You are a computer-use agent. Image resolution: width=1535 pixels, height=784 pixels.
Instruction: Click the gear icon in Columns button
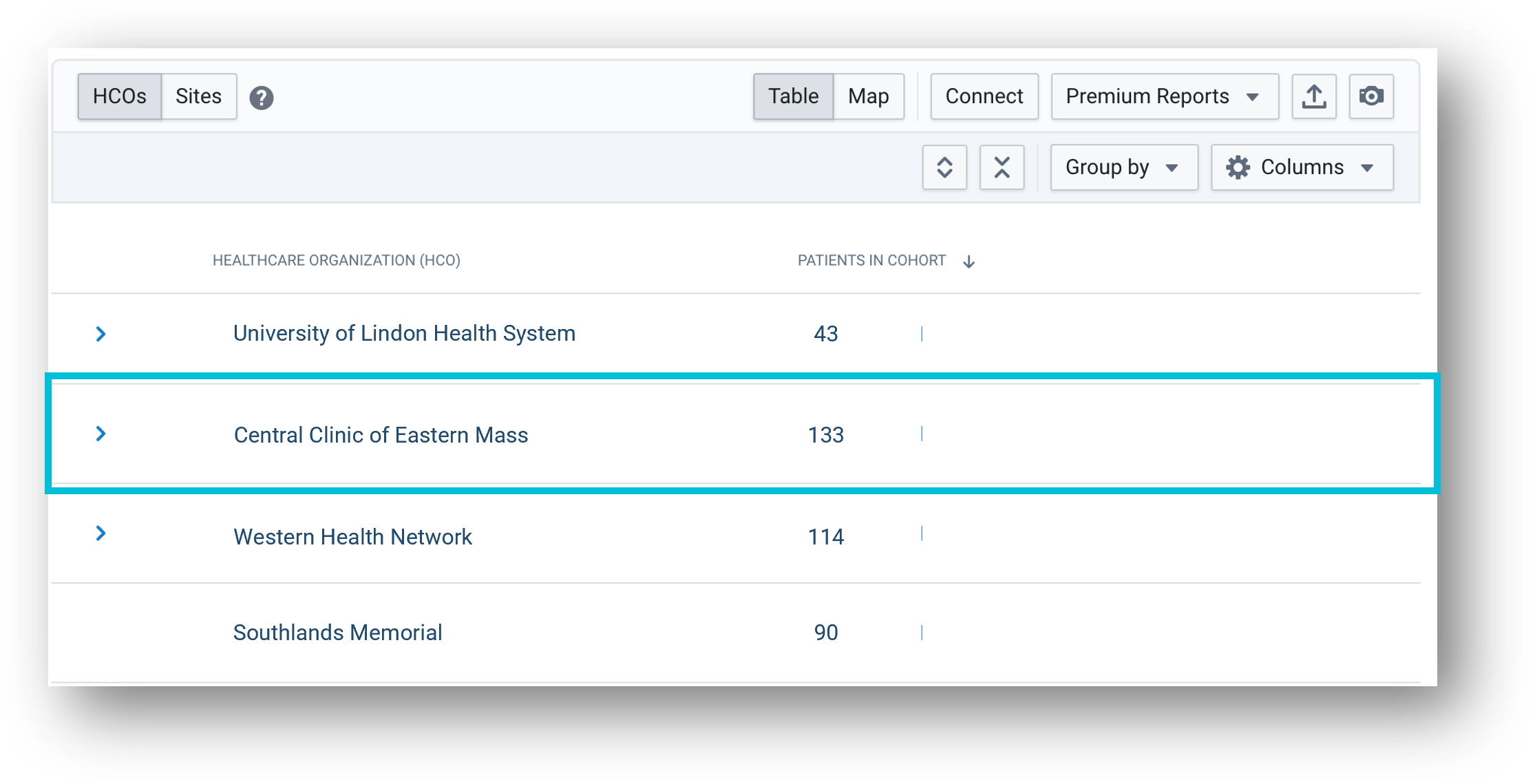click(x=1238, y=167)
